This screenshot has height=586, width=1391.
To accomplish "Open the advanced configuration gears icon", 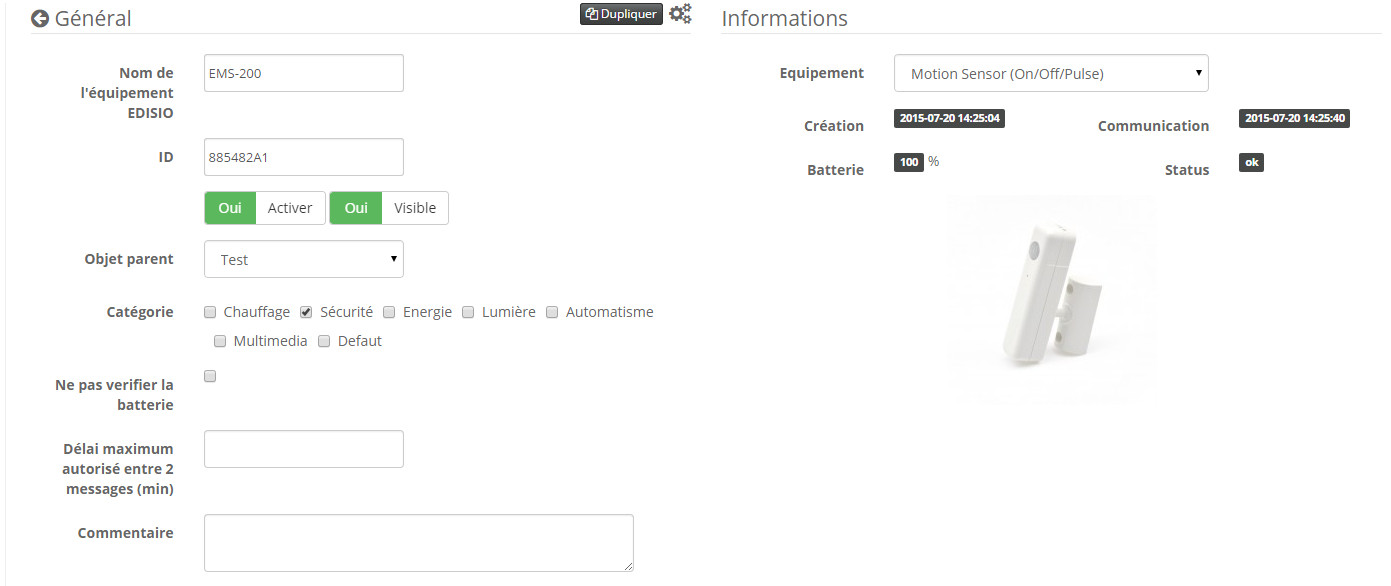I will [x=680, y=14].
